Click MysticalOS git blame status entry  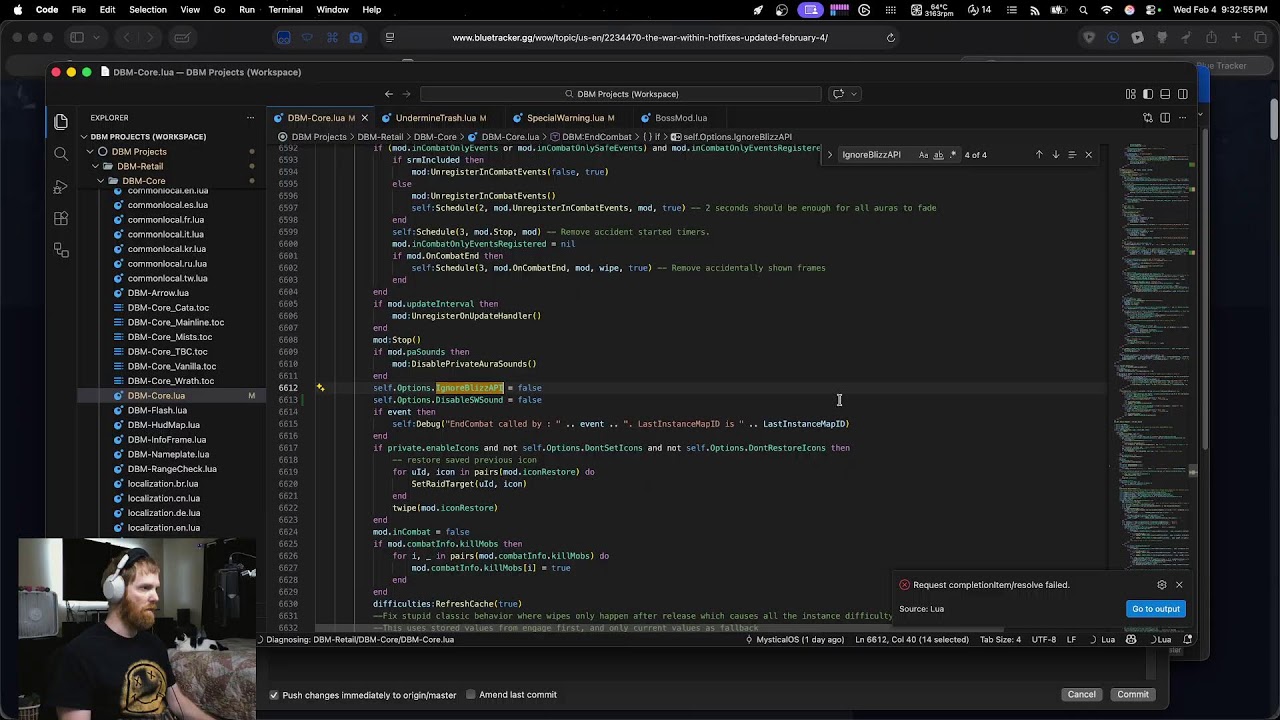click(794, 640)
